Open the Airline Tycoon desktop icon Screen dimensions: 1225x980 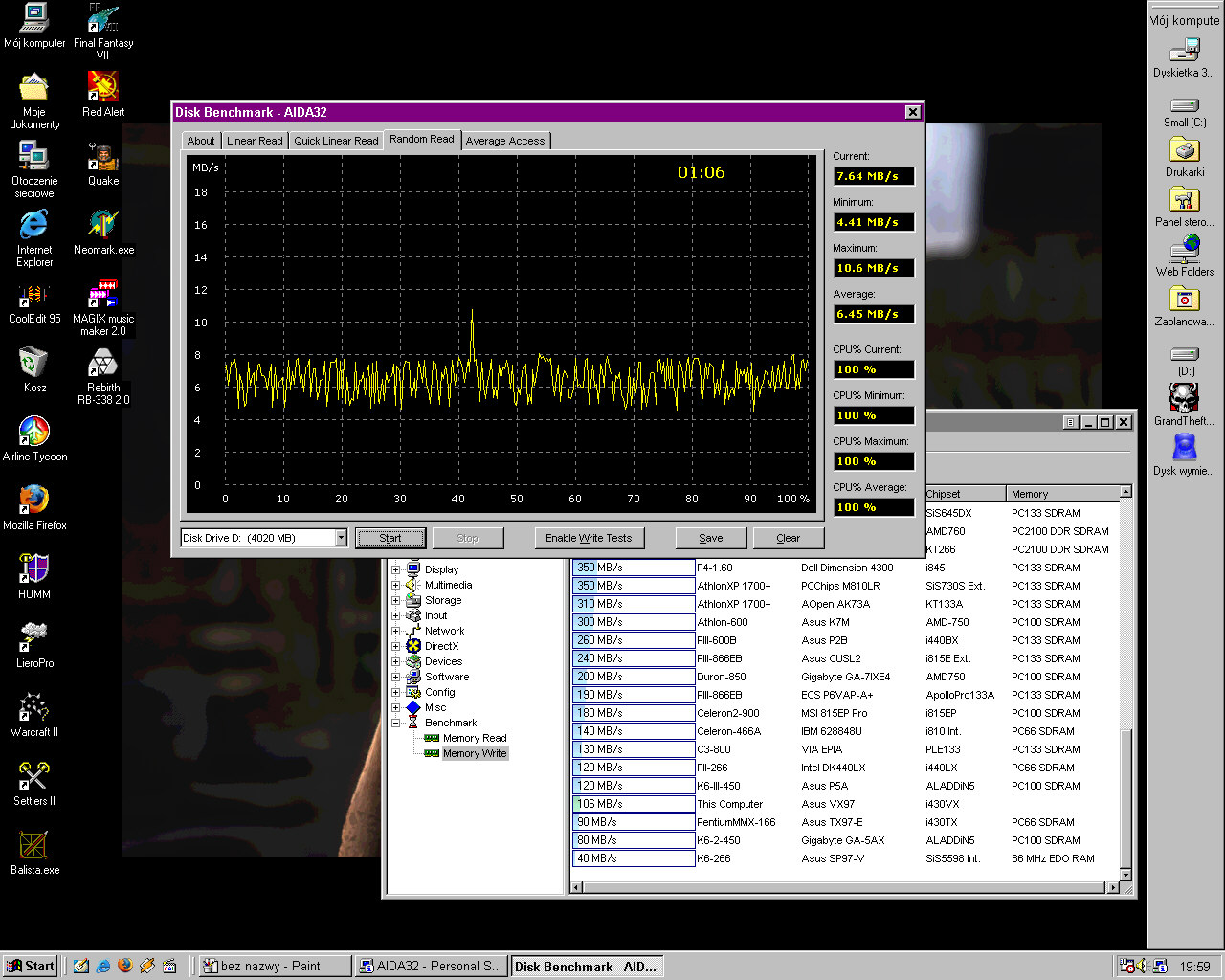click(x=34, y=436)
